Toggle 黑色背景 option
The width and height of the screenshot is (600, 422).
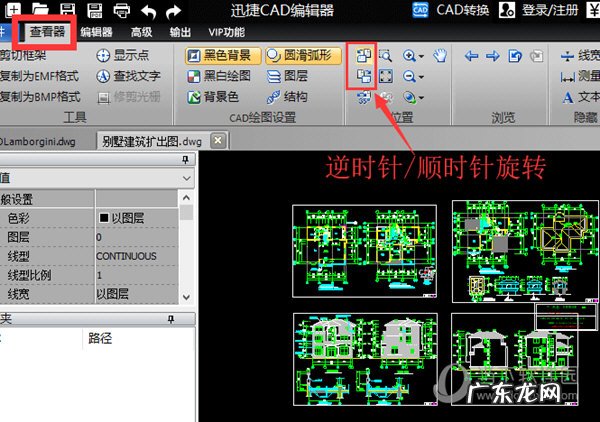[223, 55]
